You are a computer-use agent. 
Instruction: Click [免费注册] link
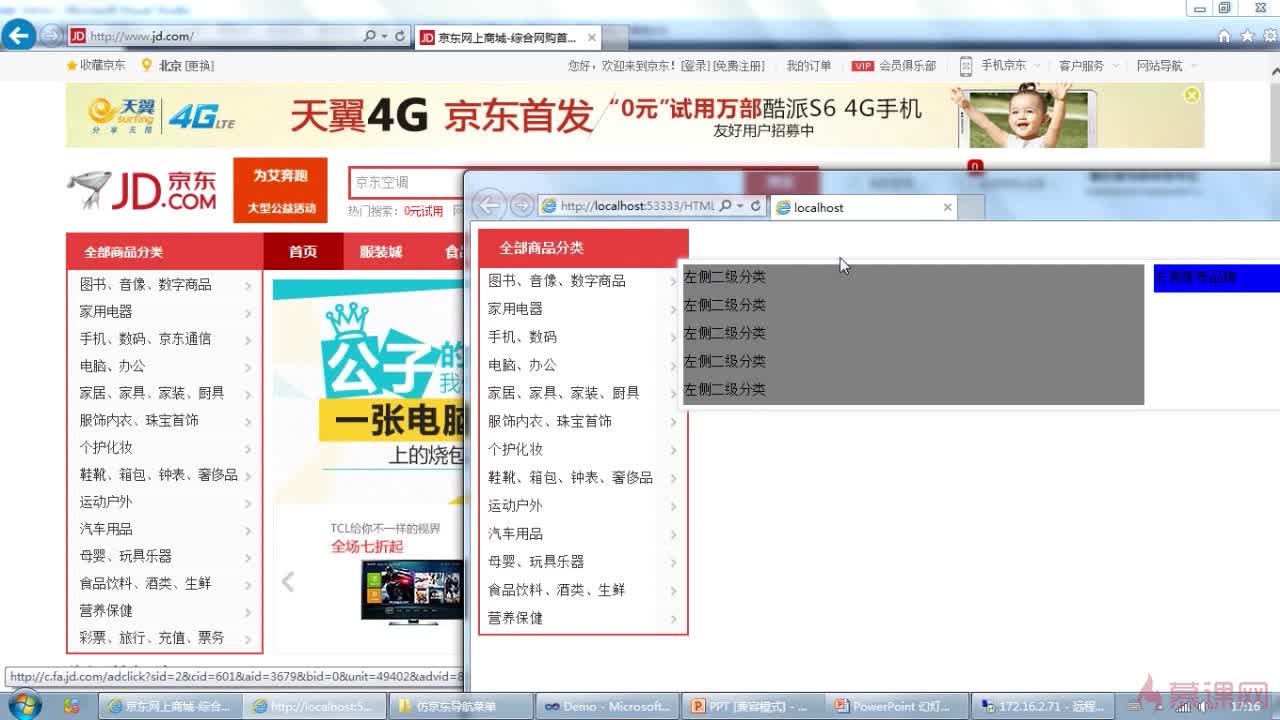pyautogui.click(x=739, y=66)
